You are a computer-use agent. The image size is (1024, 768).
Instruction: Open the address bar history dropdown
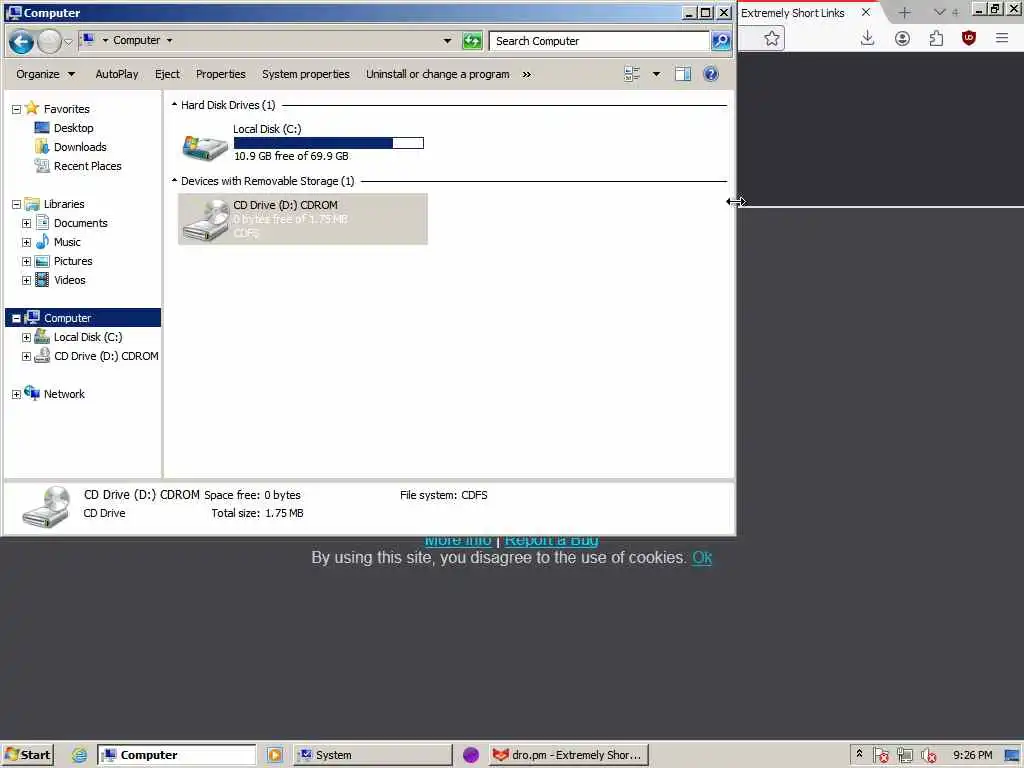coord(447,41)
